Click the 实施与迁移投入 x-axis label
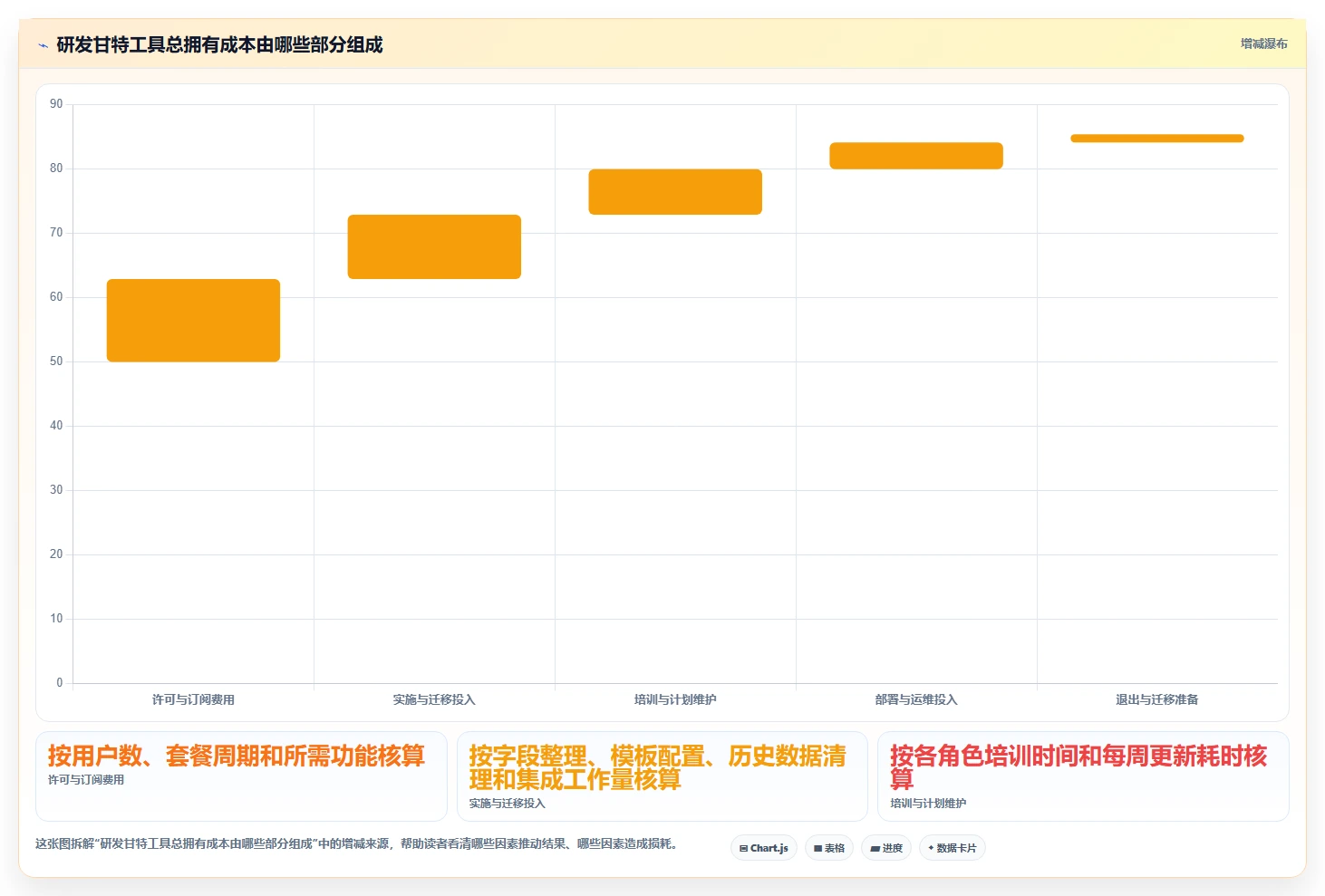The height and width of the screenshot is (896, 1325). point(434,699)
